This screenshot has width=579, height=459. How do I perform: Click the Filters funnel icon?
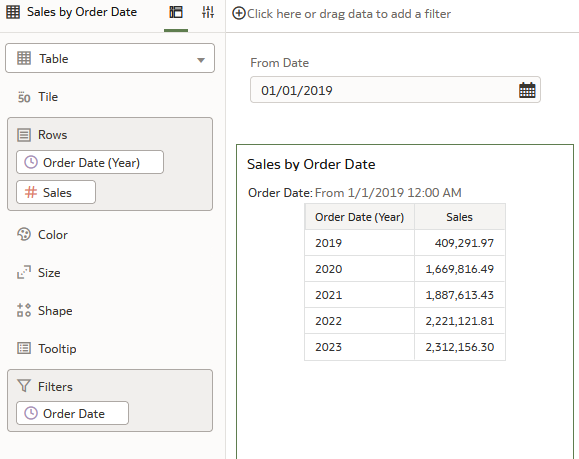pos(24,386)
